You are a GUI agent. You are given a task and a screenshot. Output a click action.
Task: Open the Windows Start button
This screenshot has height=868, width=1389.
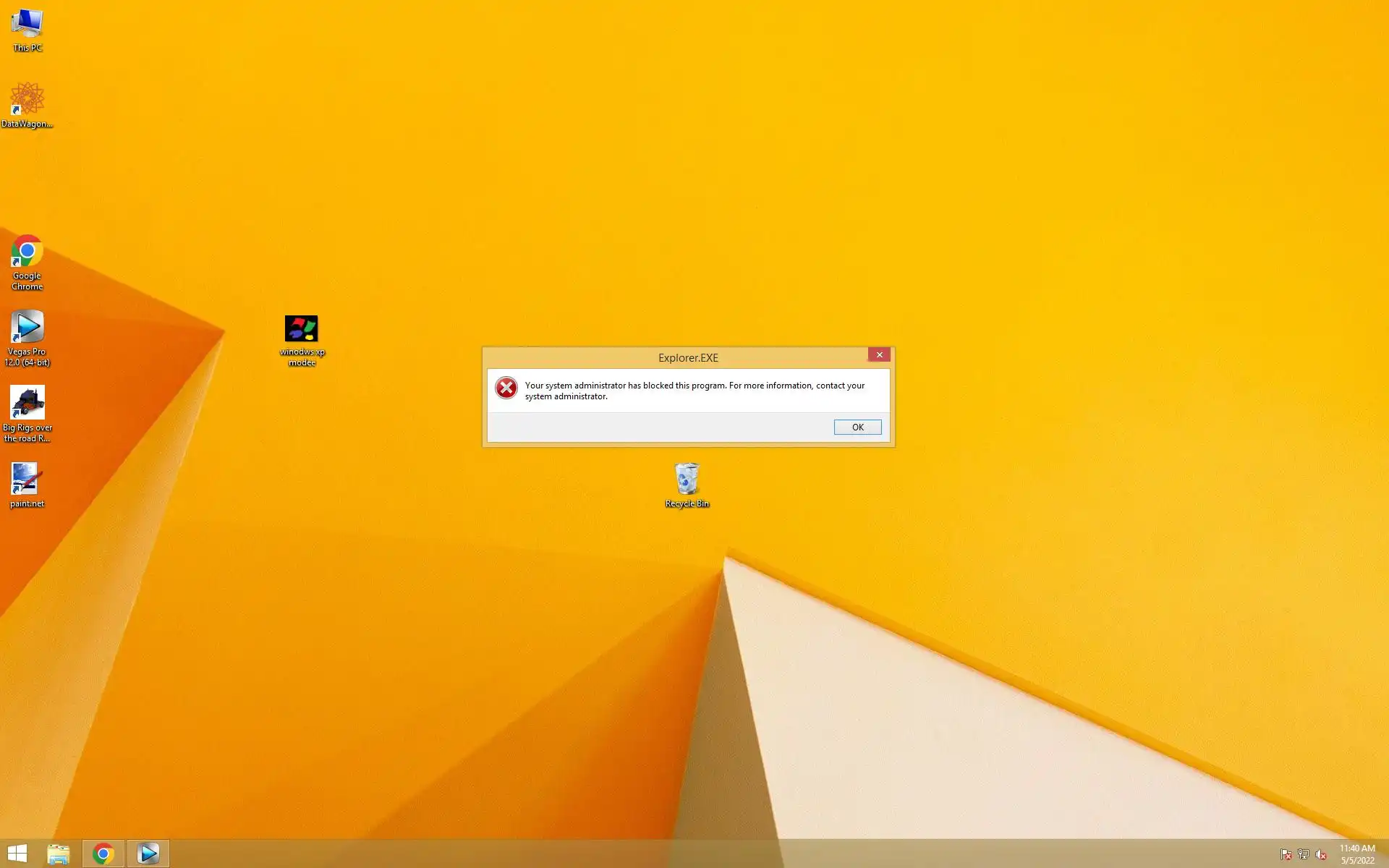[x=17, y=854]
